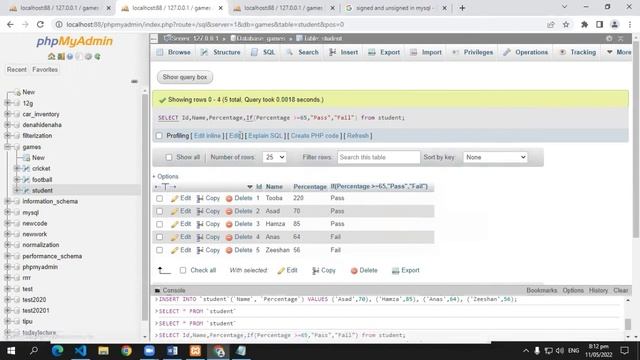Image resolution: width=640 pixels, height=360 pixels.
Task: Open the student table in tree
Action: [42, 191]
